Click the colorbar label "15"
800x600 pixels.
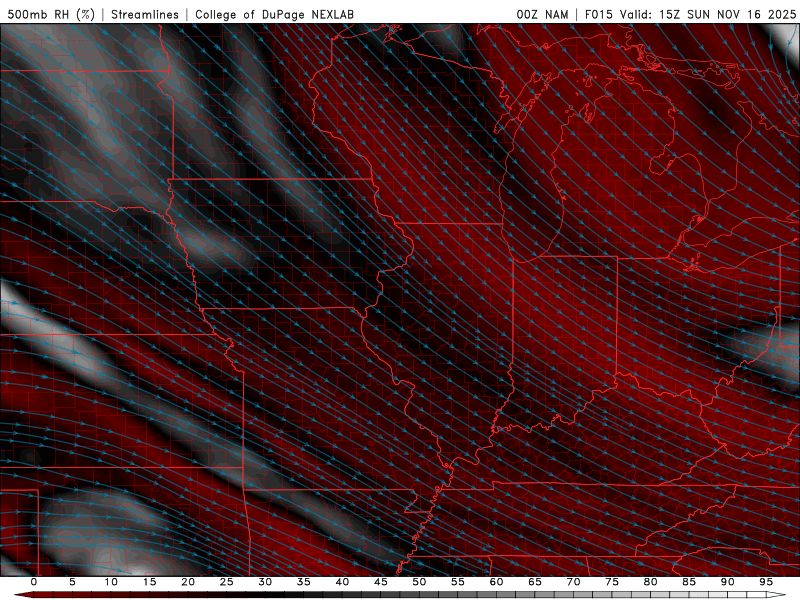point(149,582)
